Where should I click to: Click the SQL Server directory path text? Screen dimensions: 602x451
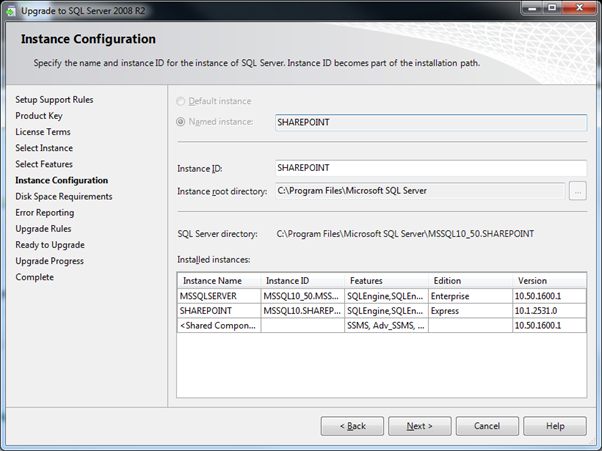click(405, 234)
